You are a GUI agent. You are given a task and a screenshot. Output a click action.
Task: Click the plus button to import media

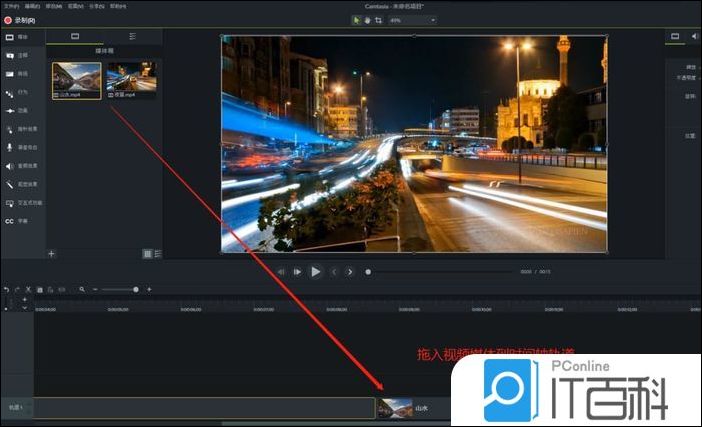pos(52,254)
